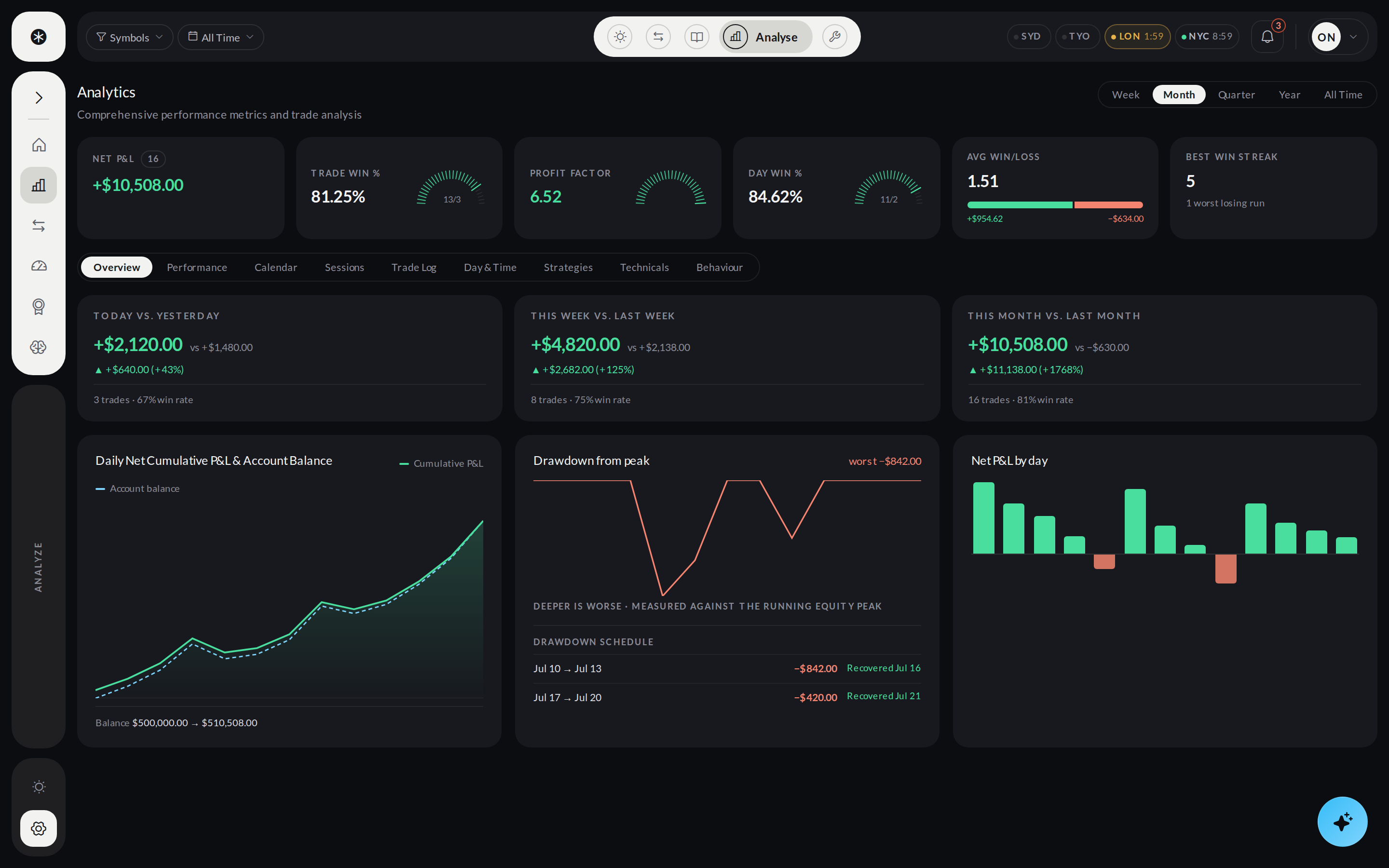Image resolution: width=1389 pixels, height=868 pixels.
Task: Open the settings gear icon
Action: (x=39, y=828)
